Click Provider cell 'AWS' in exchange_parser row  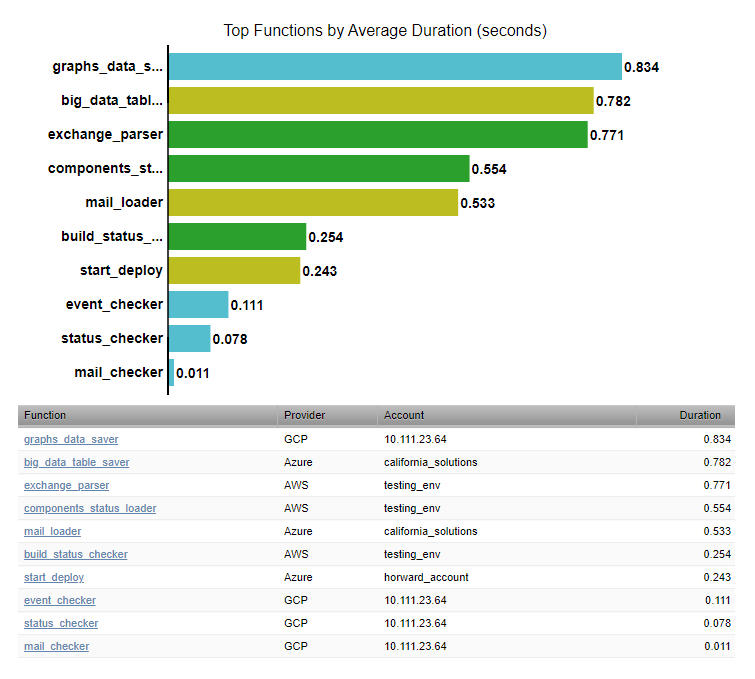pyautogui.click(x=296, y=485)
